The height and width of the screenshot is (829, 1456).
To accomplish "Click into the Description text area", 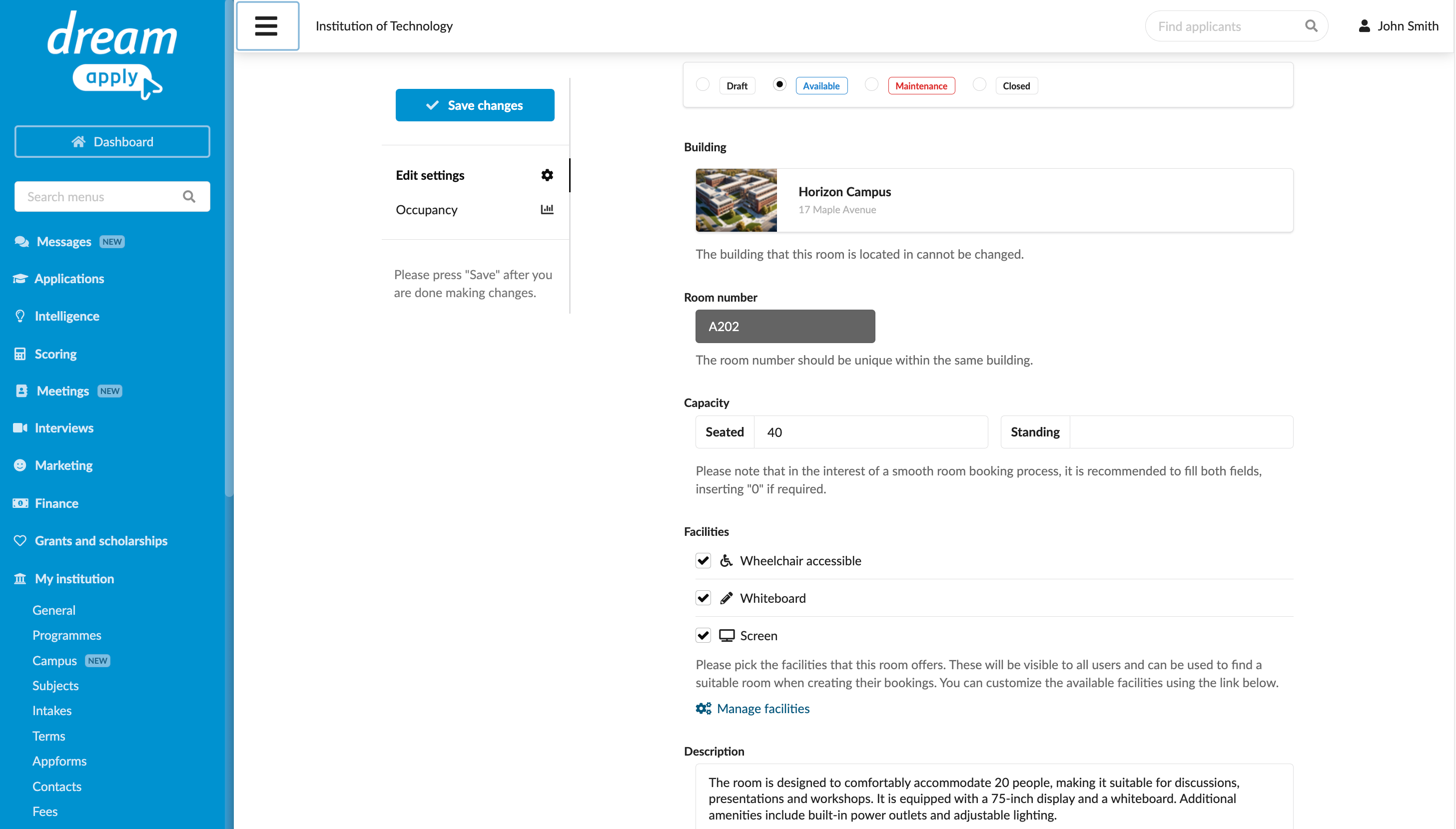I will click(x=994, y=797).
